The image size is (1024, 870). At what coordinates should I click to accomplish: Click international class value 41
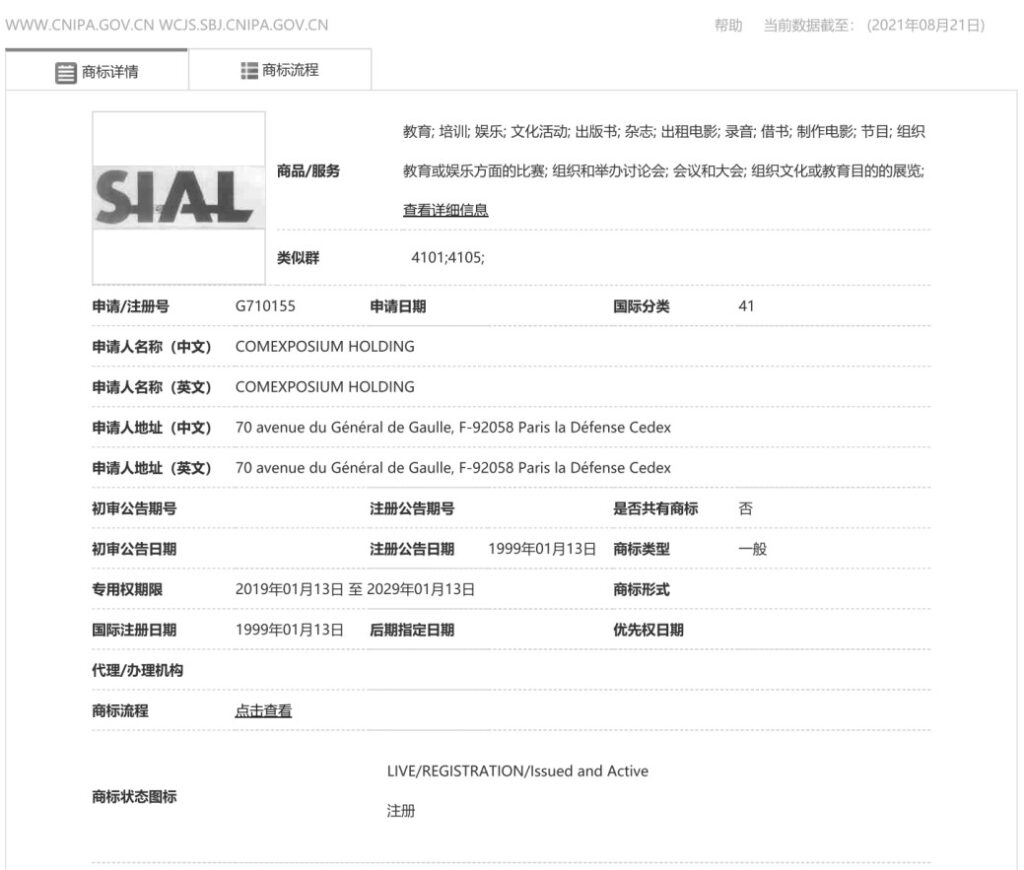tap(746, 306)
